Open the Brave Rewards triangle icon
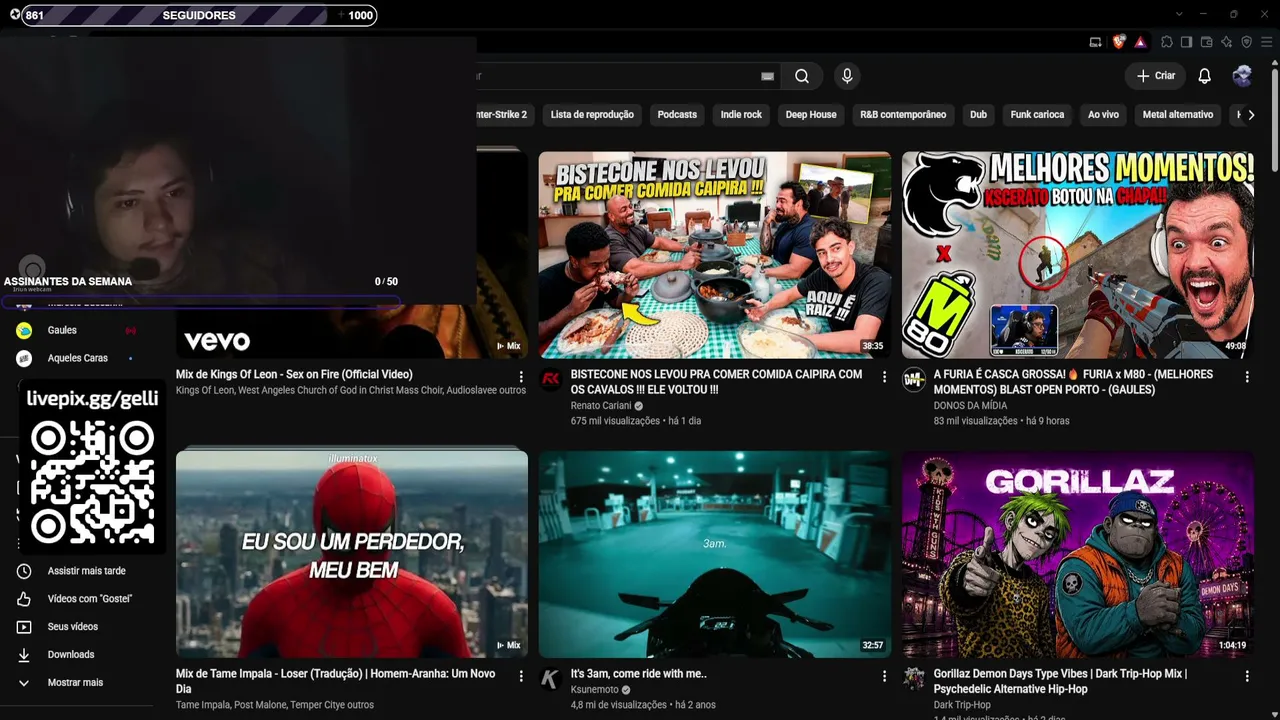1280x720 pixels. coord(1140,42)
